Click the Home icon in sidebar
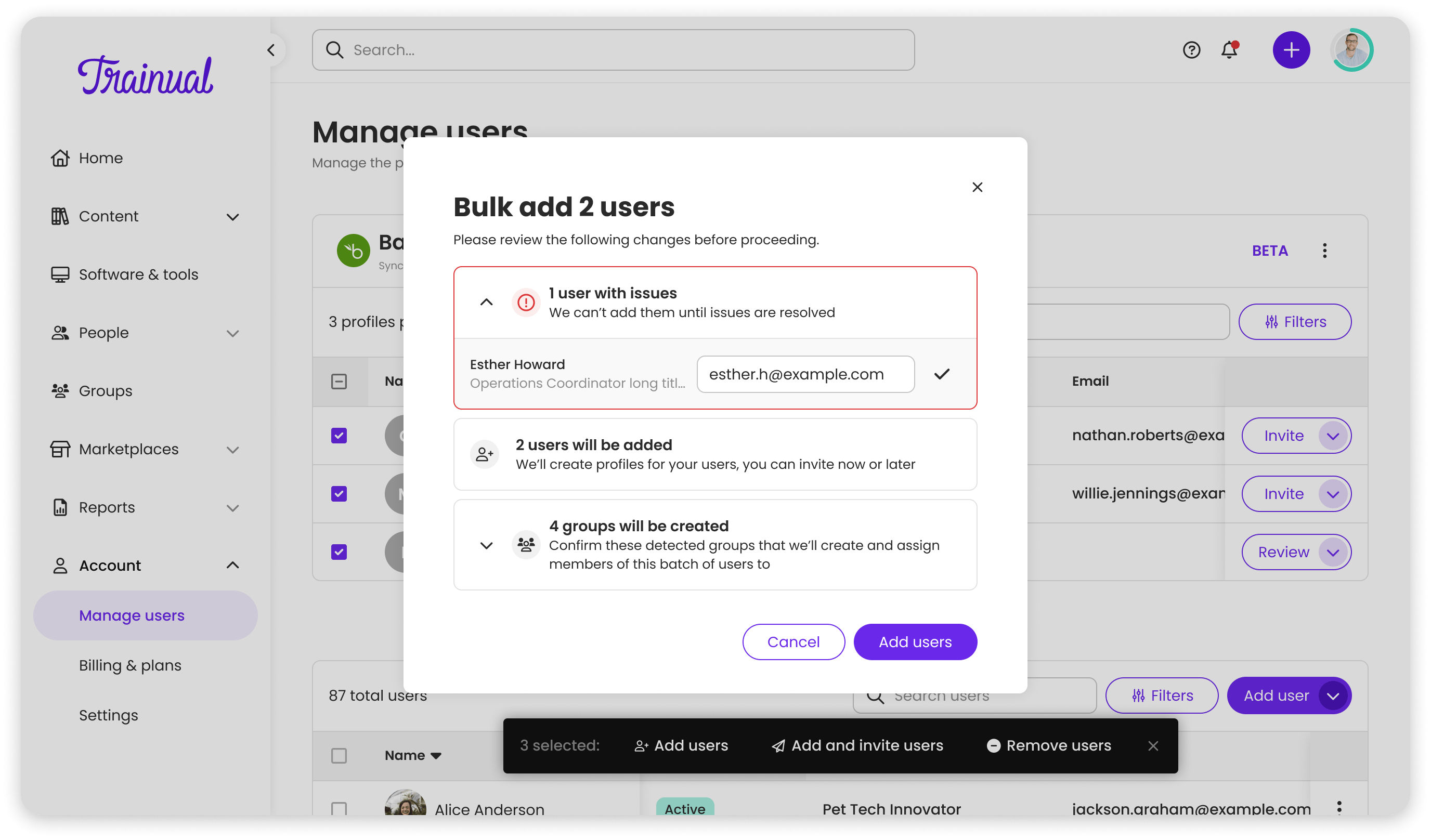 [x=60, y=158]
